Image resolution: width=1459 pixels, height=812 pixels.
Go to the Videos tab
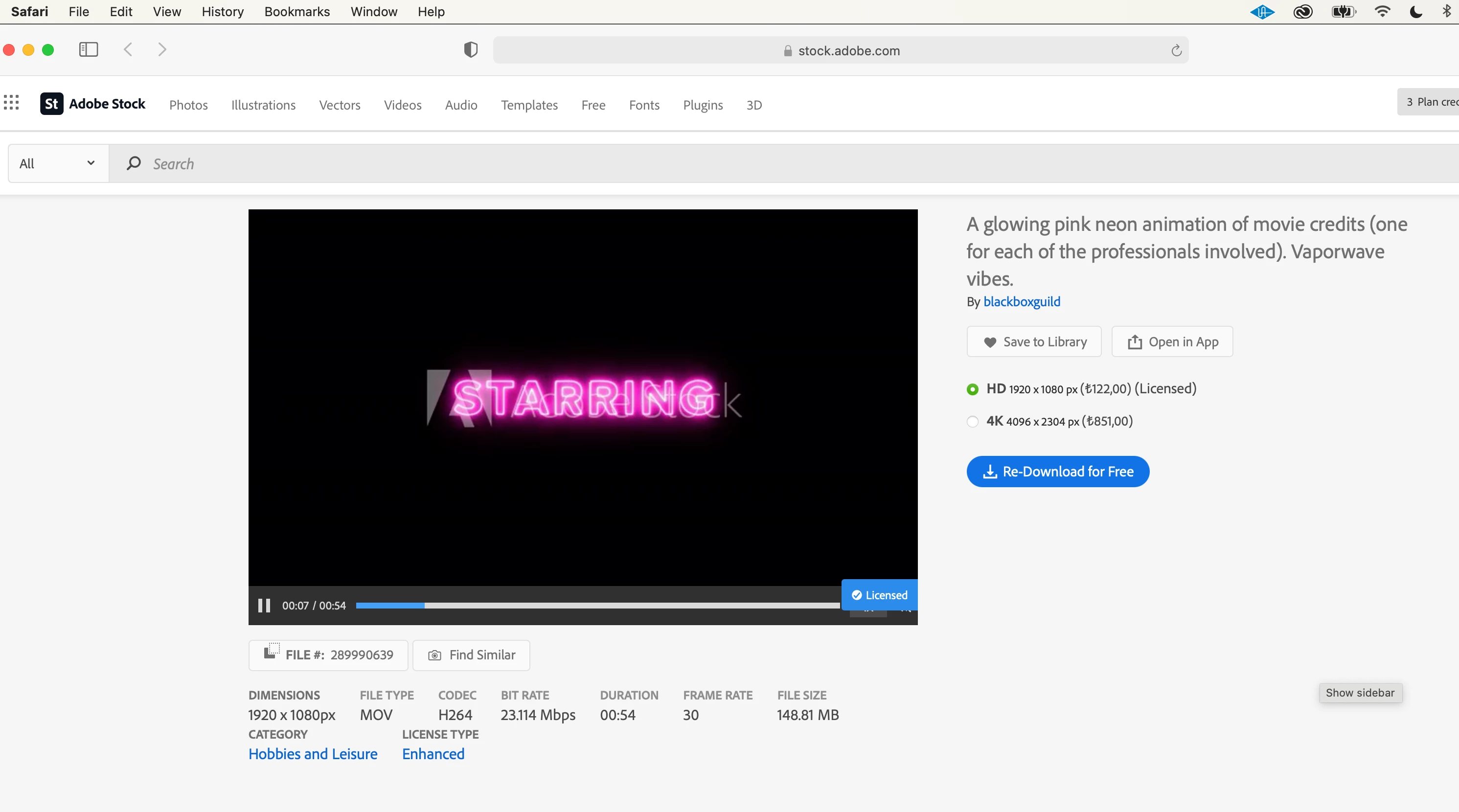(402, 105)
